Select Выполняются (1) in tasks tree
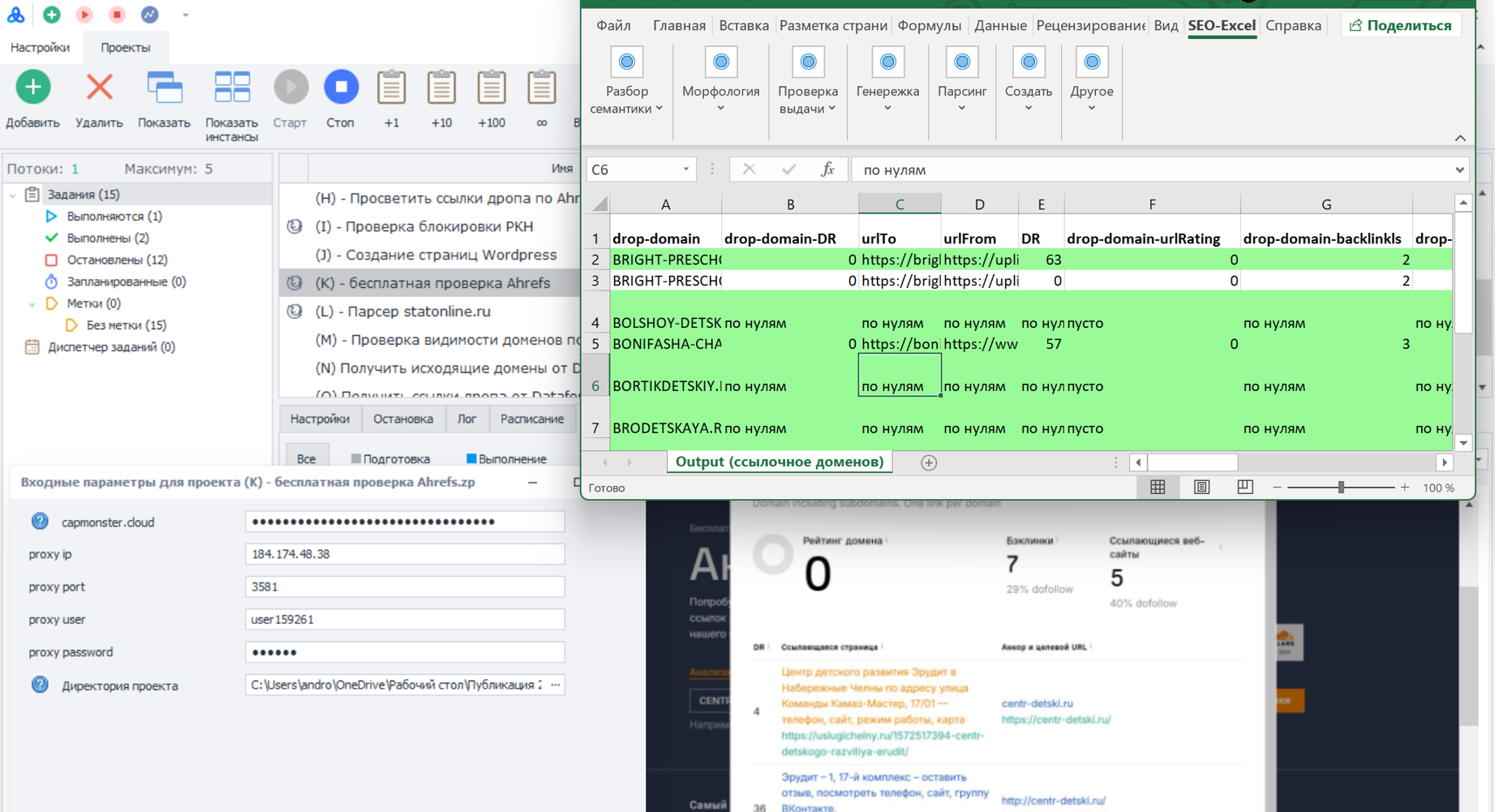The image size is (1495, 812). pos(114,216)
